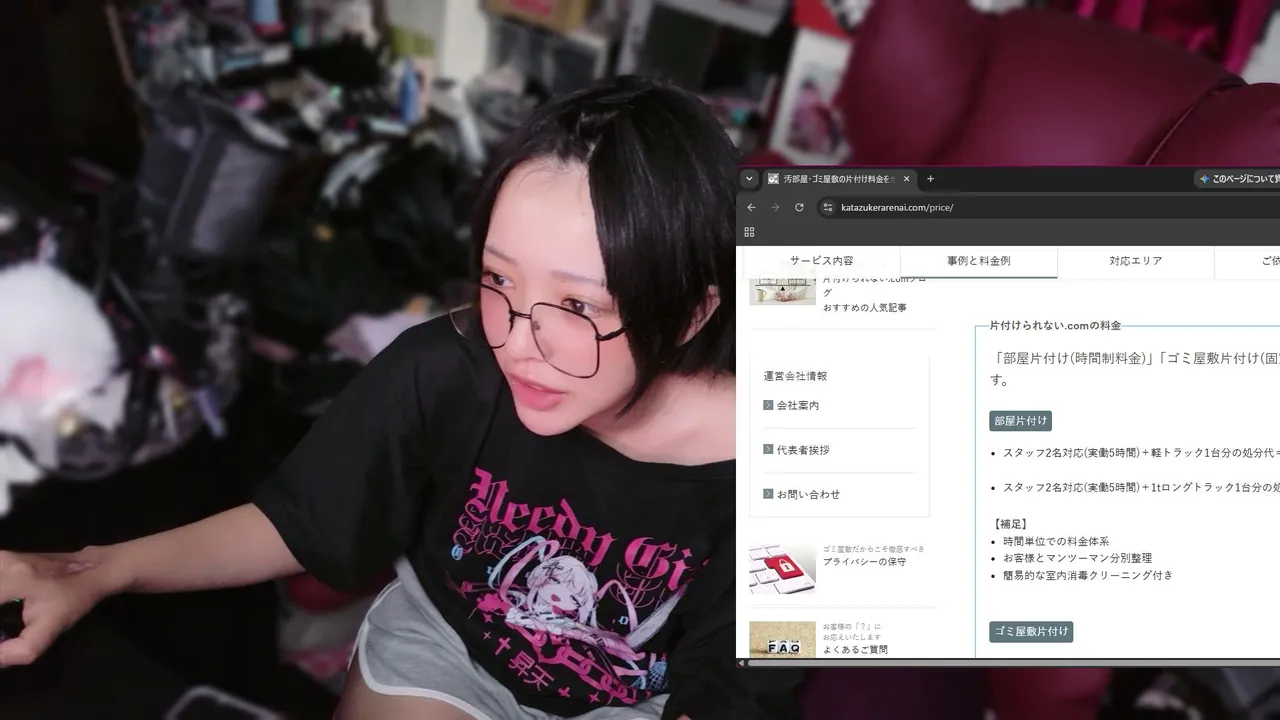The width and height of the screenshot is (1280, 720).
Task: Click the 片付けられない.comの料金 section heading
Action: pos(1055,326)
